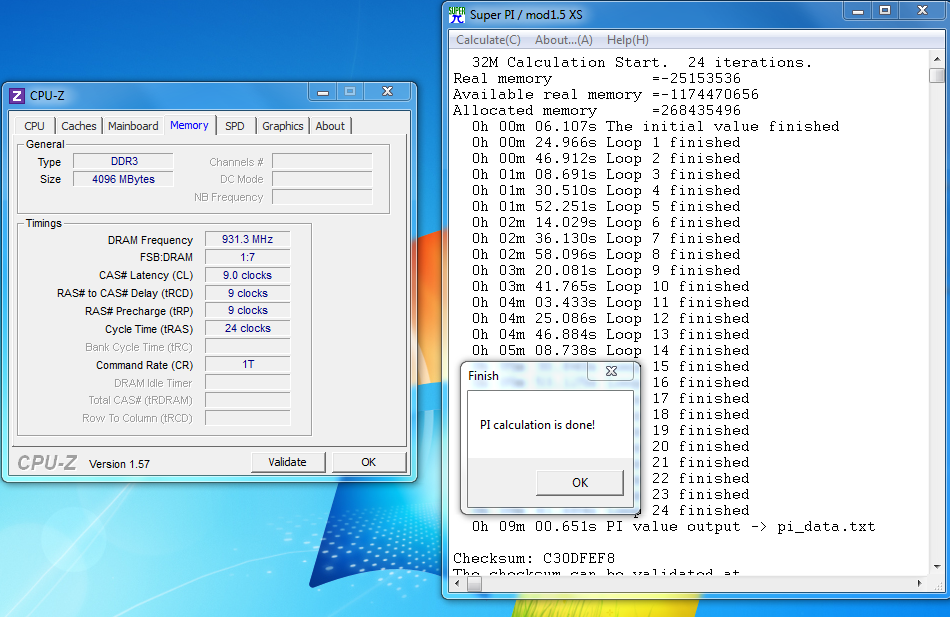Open the About tab in CPU-Z
The image size is (950, 617).
pos(330,126)
